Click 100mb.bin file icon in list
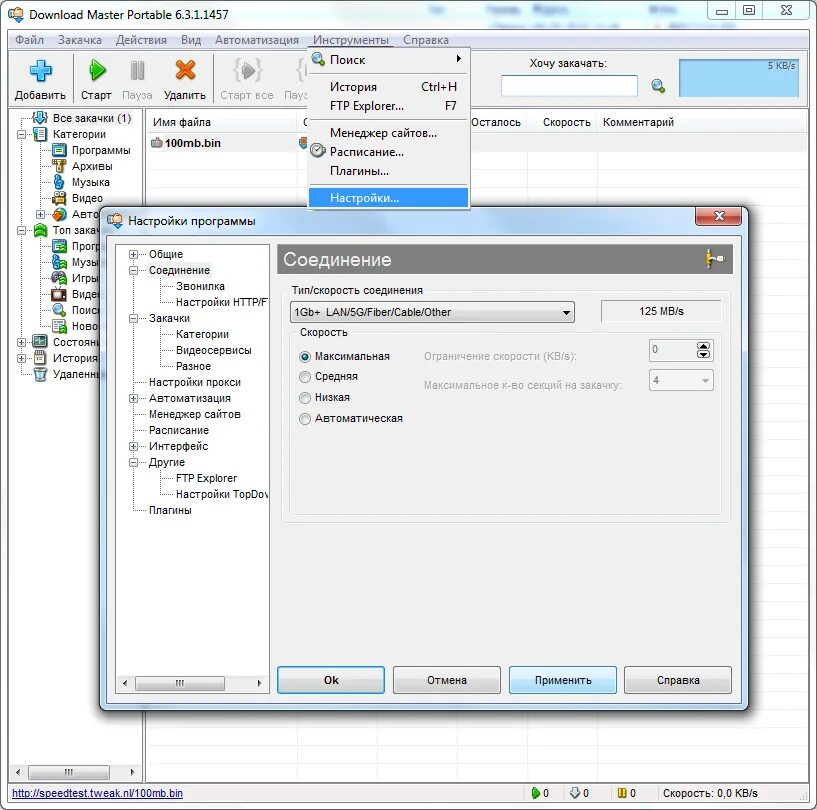The height and width of the screenshot is (810, 817). coord(156,143)
